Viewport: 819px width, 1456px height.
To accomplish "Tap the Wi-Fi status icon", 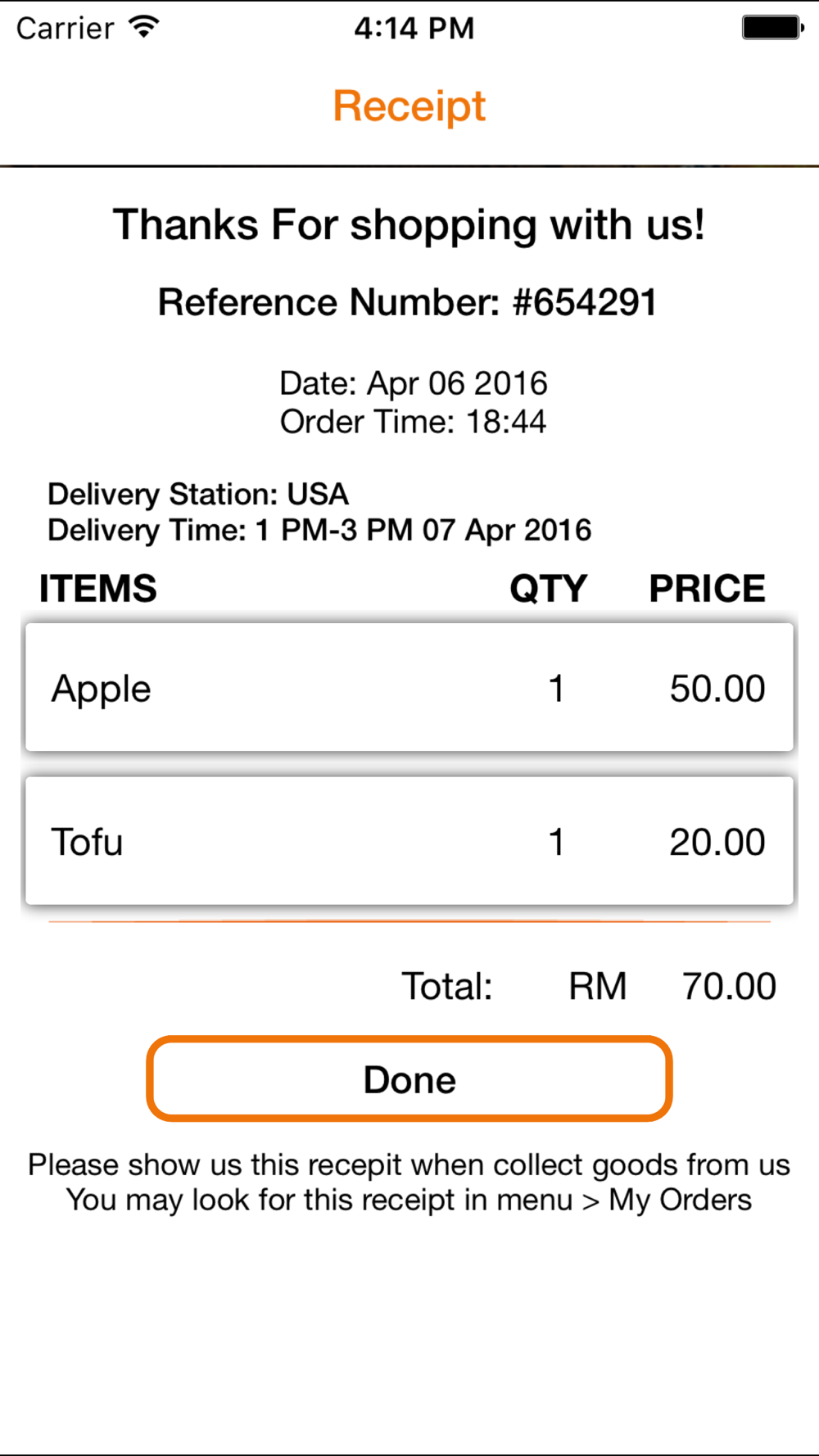I will [x=144, y=27].
